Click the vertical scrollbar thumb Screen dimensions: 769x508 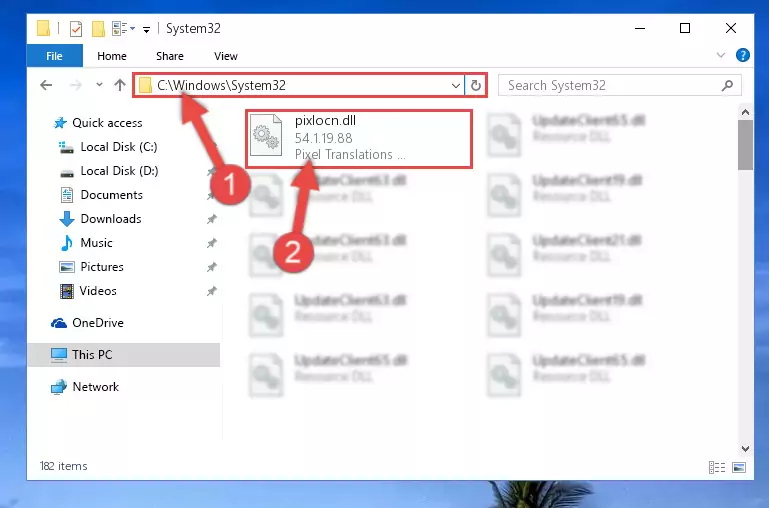click(745, 145)
